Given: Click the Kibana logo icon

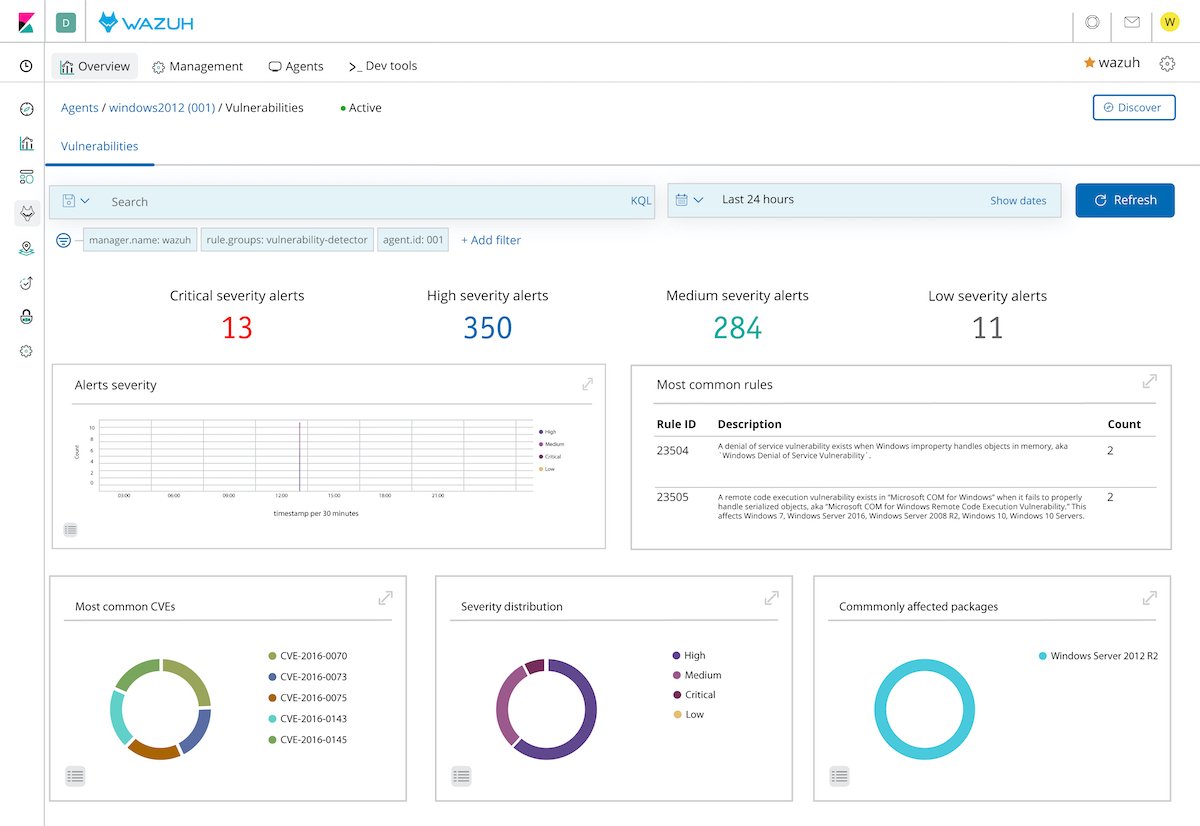Looking at the screenshot, I should pyautogui.click(x=26, y=22).
